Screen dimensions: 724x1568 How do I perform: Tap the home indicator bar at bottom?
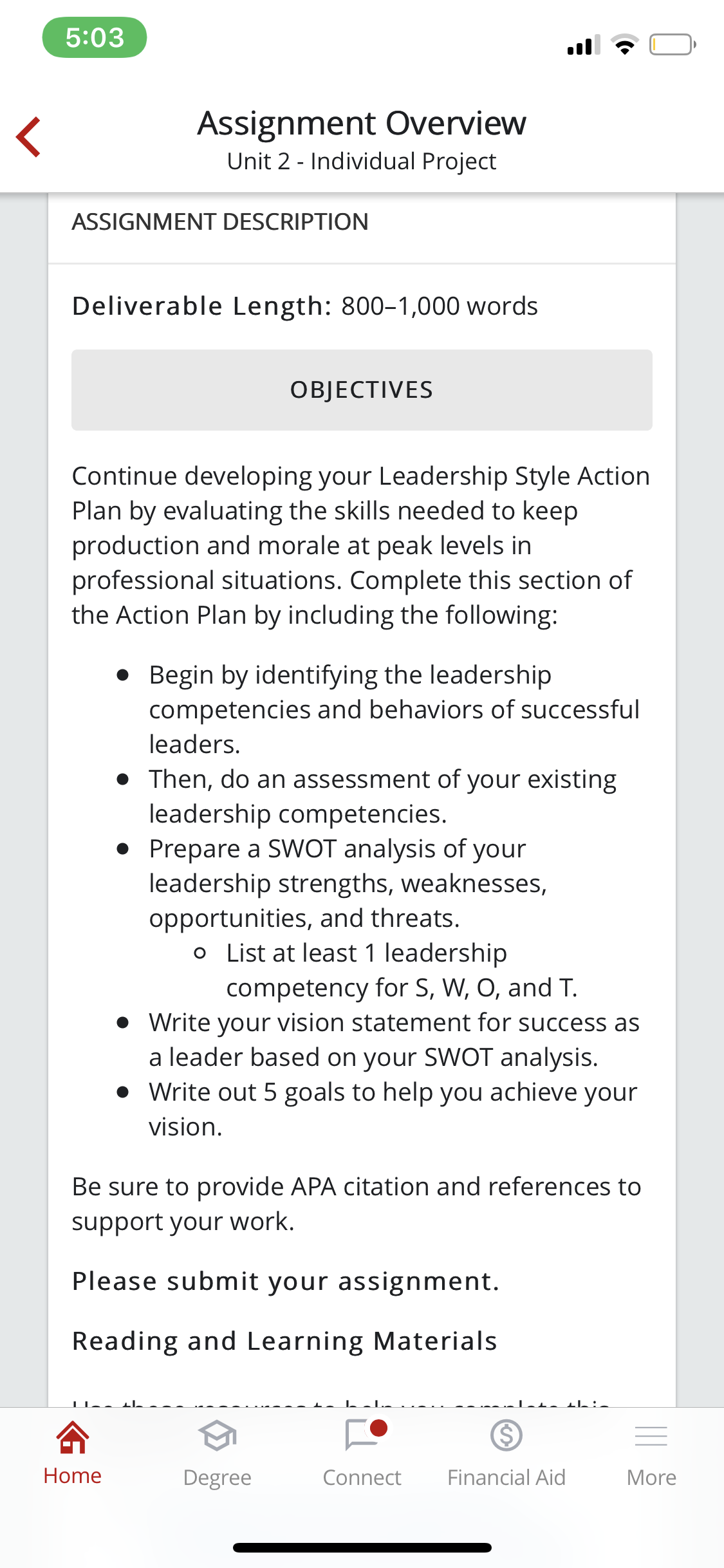point(362,1547)
